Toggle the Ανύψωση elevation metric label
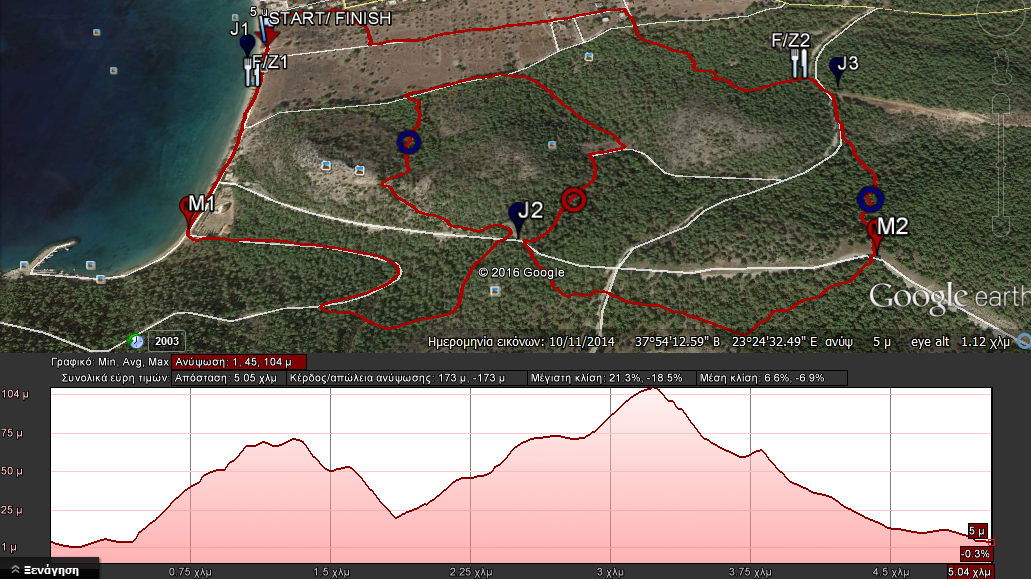1031x579 pixels. (x=239, y=362)
